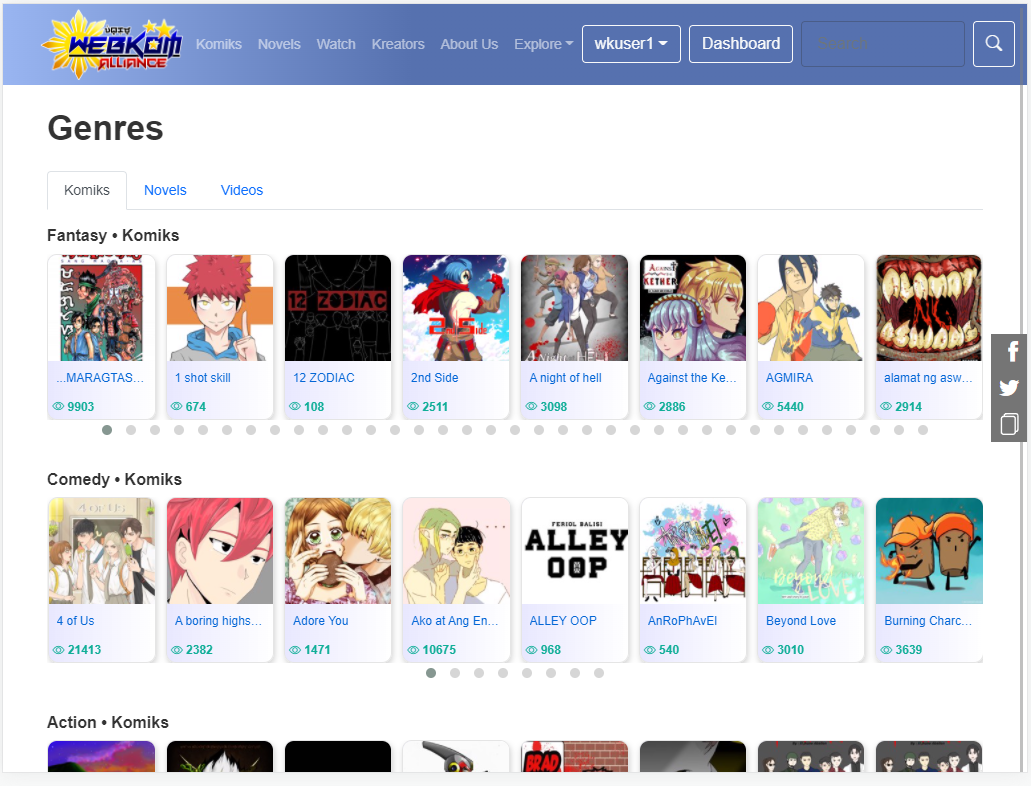Switch to the Videos genre tab
Screen dimensions: 1031x786
[242, 190]
